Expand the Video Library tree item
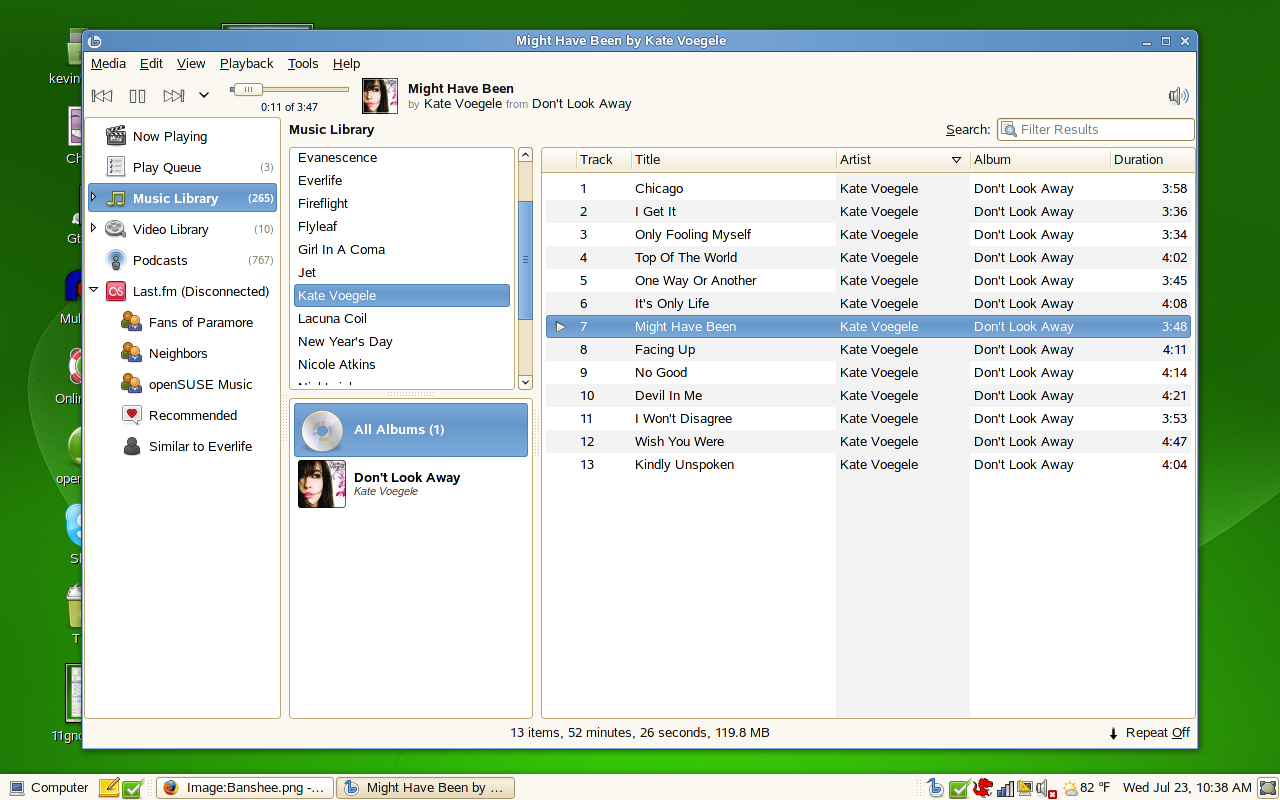The image size is (1280, 800). point(94,229)
